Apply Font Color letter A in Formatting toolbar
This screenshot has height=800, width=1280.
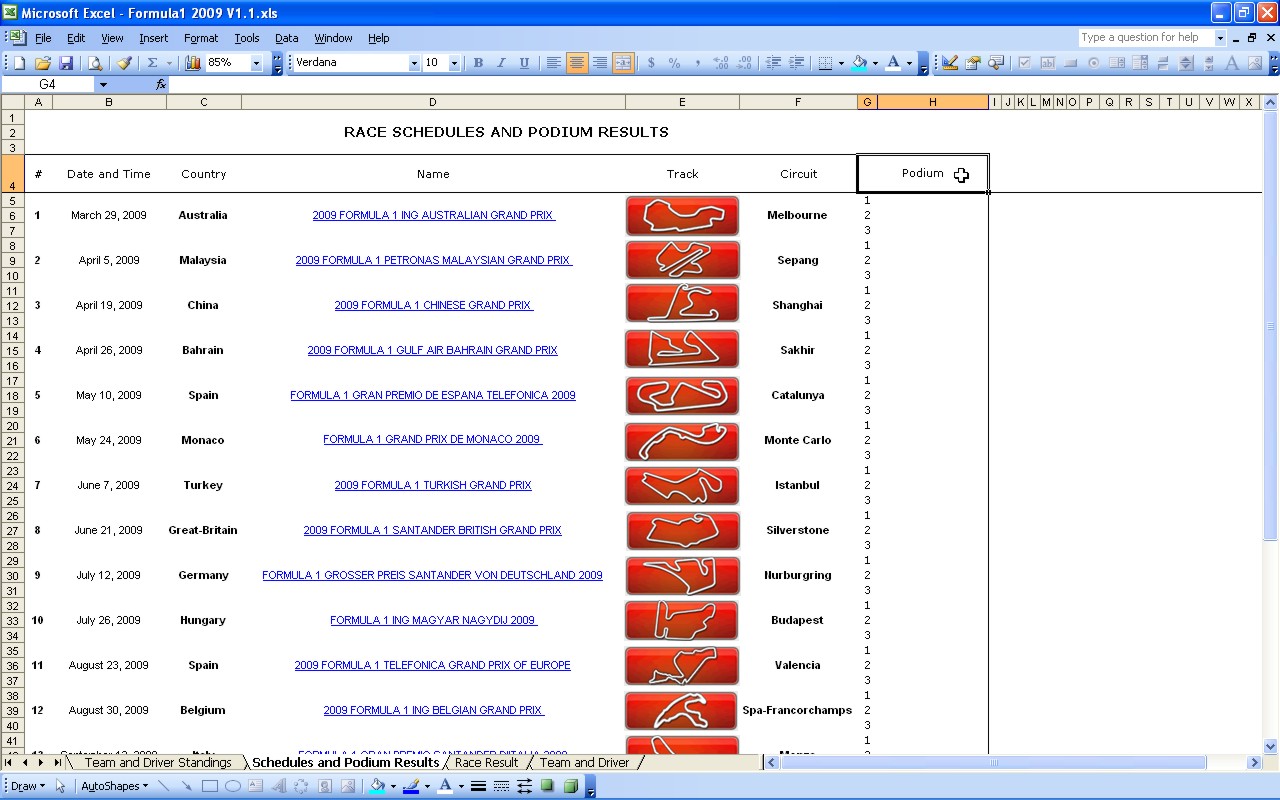tap(893, 62)
